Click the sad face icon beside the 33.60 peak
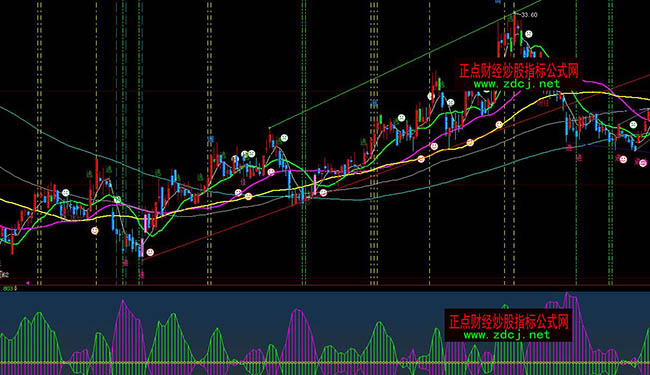The height and width of the screenshot is (375, 650). click(x=529, y=34)
